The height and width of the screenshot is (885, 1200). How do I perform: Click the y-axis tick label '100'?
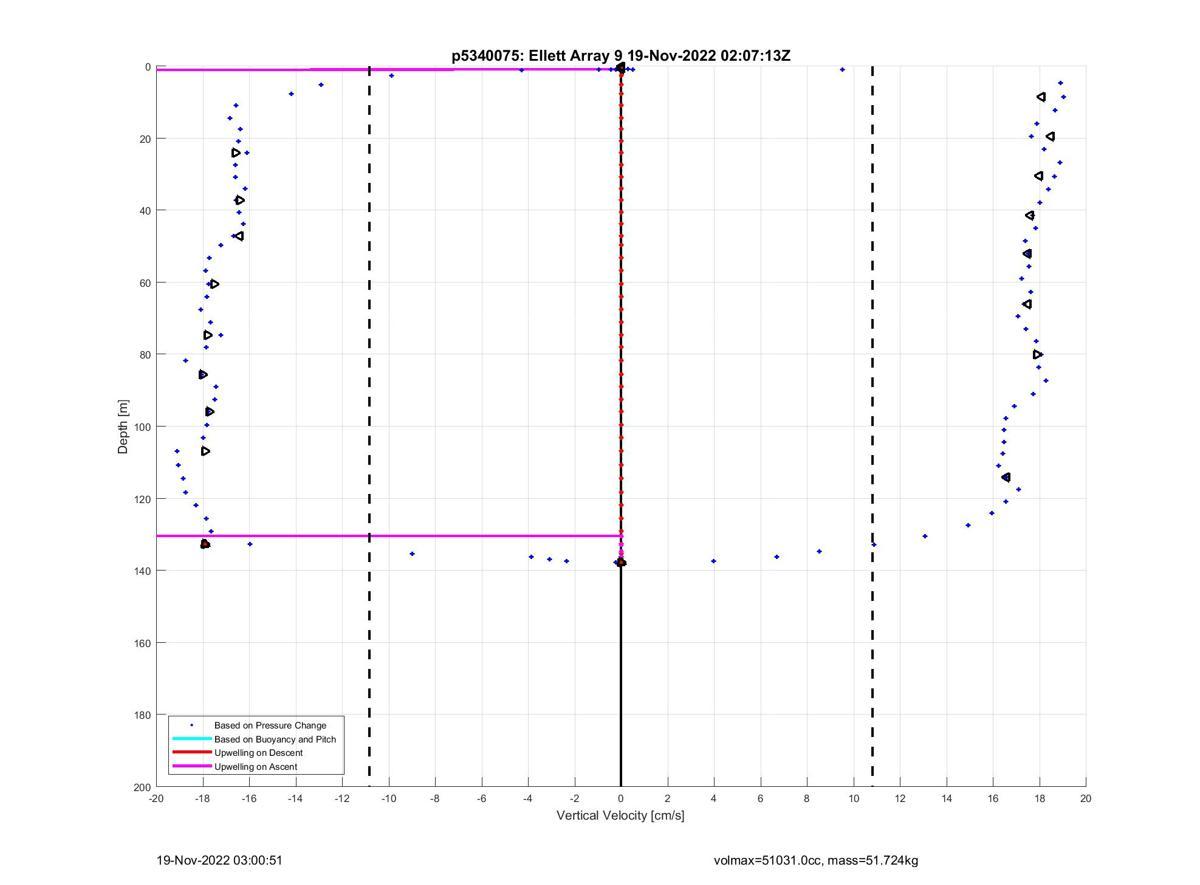pos(141,427)
